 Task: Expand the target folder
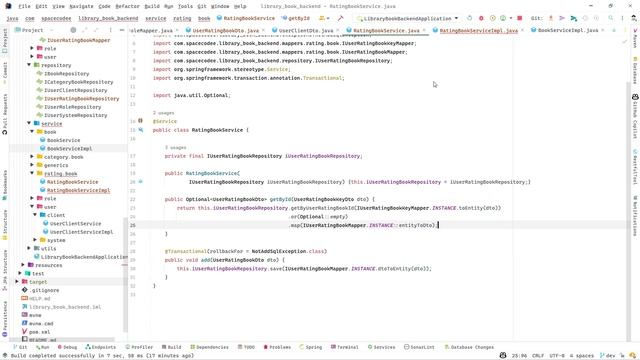[x=17, y=282]
